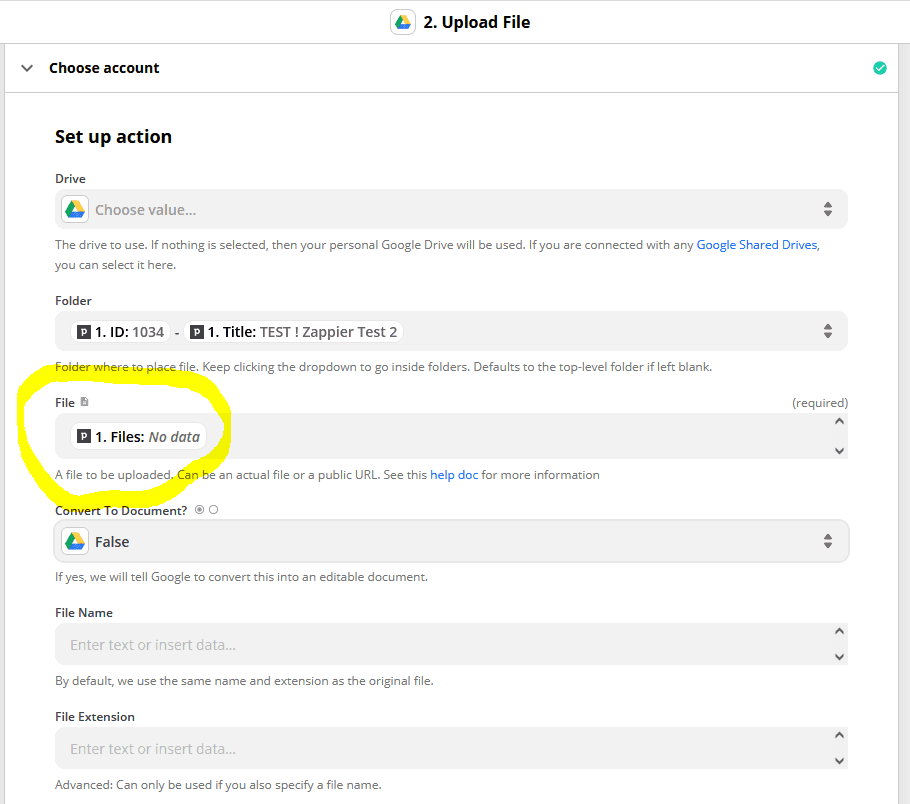Click inside the File Extension field
Viewport: 910px width, 804px height.
point(400,748)
